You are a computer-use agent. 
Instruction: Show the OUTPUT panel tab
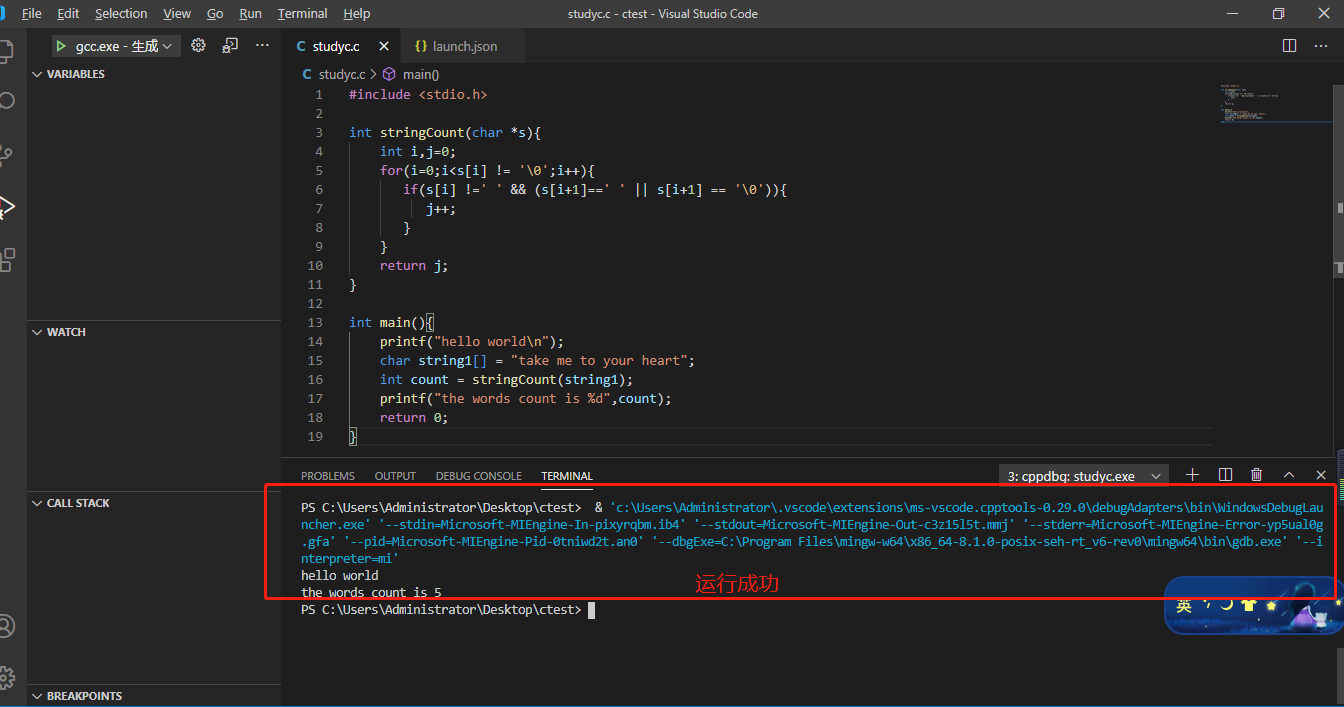[x=395, y=476]
